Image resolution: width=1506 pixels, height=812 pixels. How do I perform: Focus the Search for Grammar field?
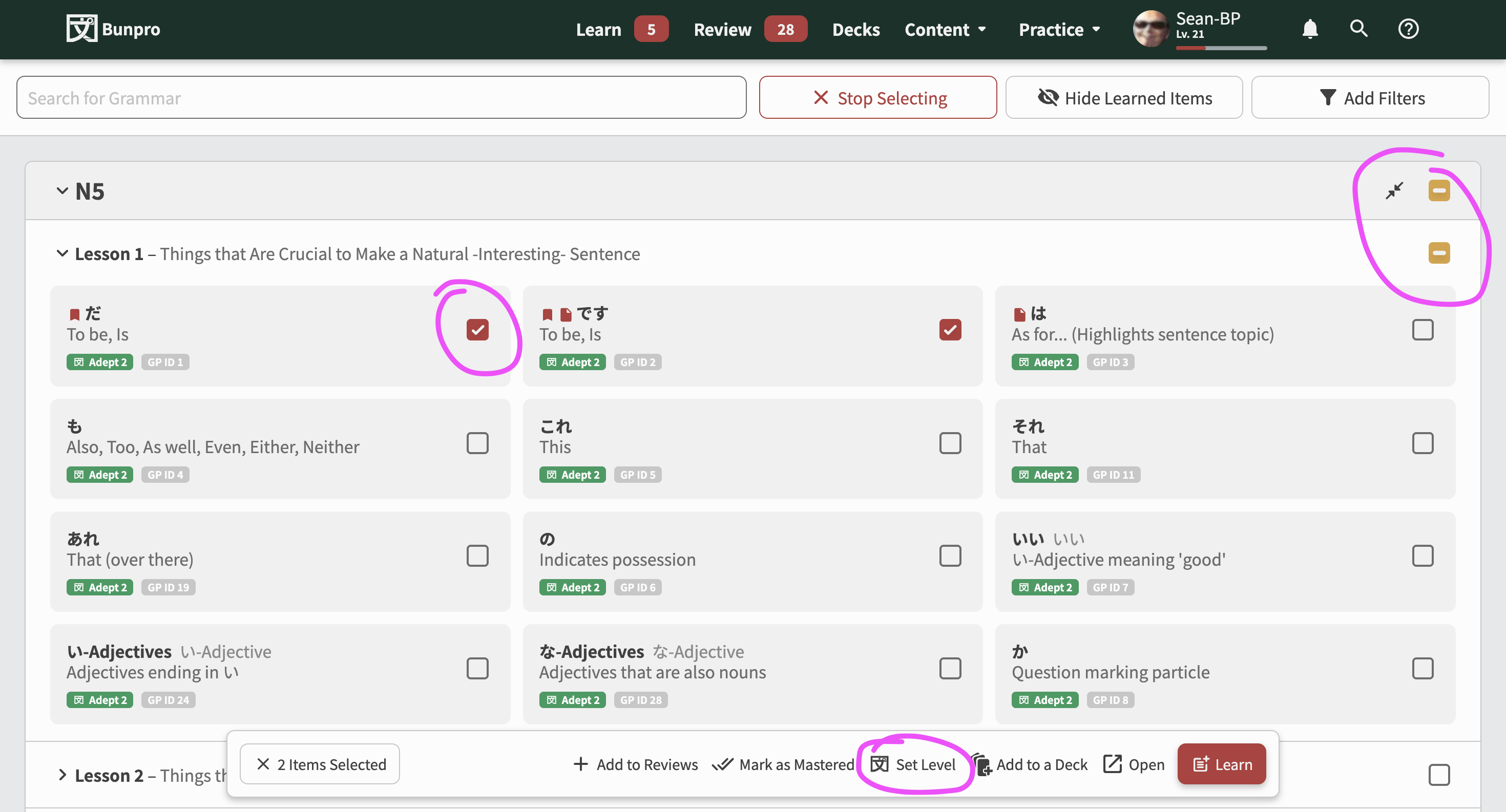pos(381,98)
